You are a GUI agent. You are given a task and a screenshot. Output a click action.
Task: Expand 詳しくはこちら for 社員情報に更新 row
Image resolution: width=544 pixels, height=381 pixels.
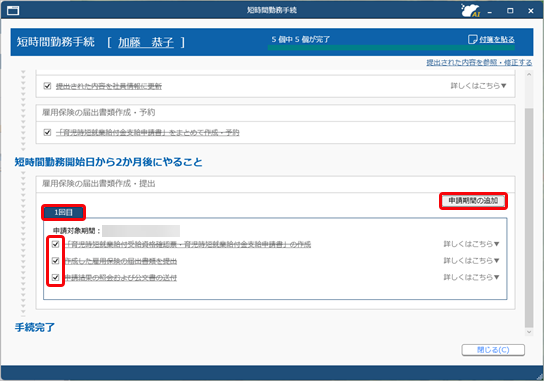tap(478, 86)
